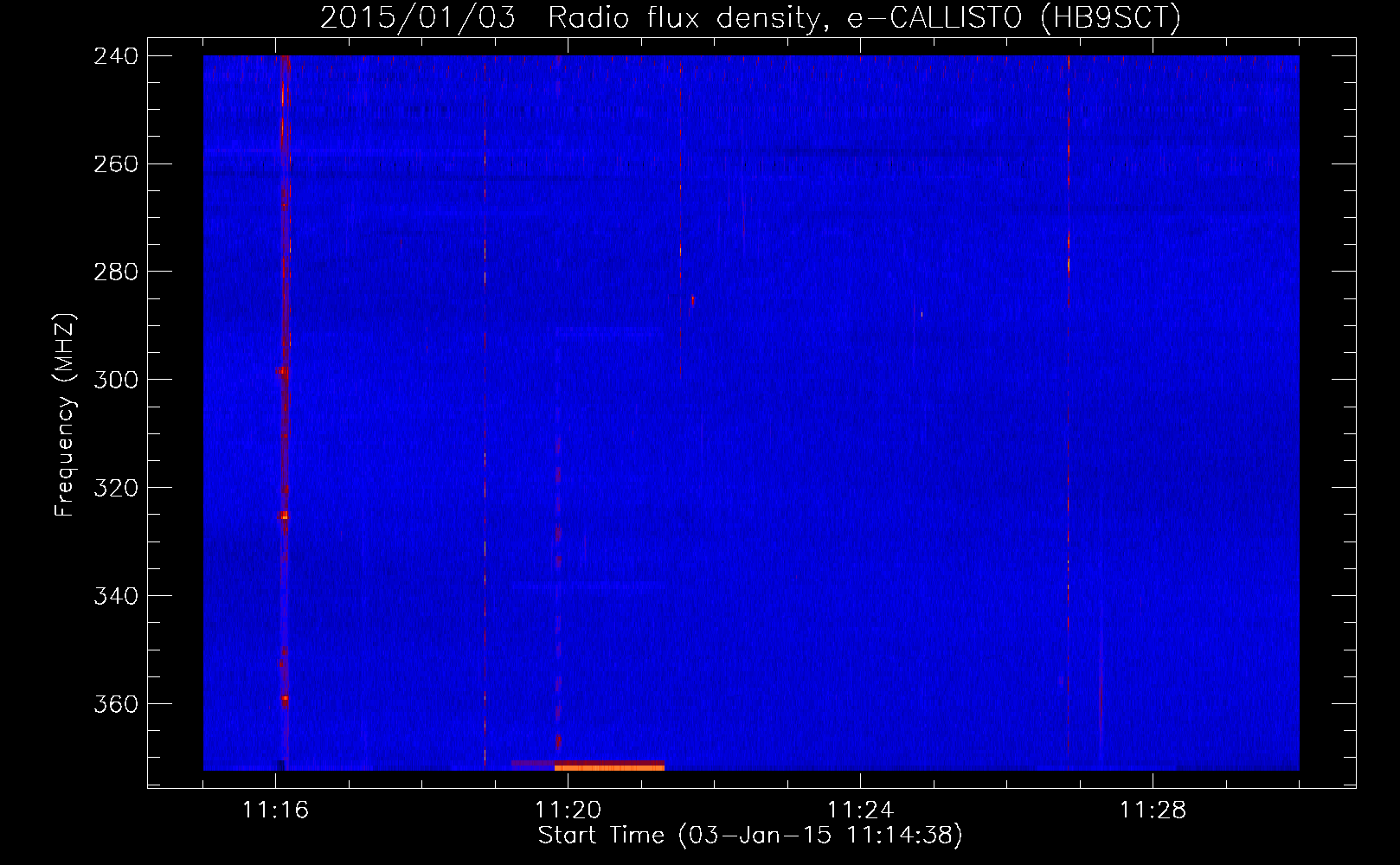
Task: Click the 11:24 time tick label
Action: (861, 810)
